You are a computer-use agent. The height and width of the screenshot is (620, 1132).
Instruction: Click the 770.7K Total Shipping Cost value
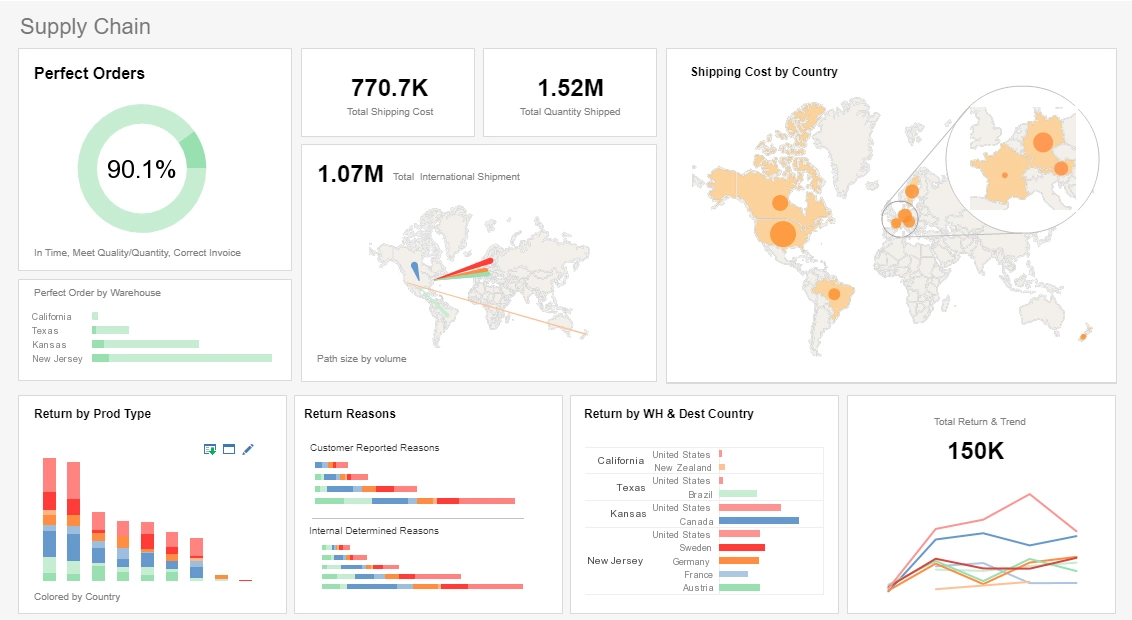point(390,88)
